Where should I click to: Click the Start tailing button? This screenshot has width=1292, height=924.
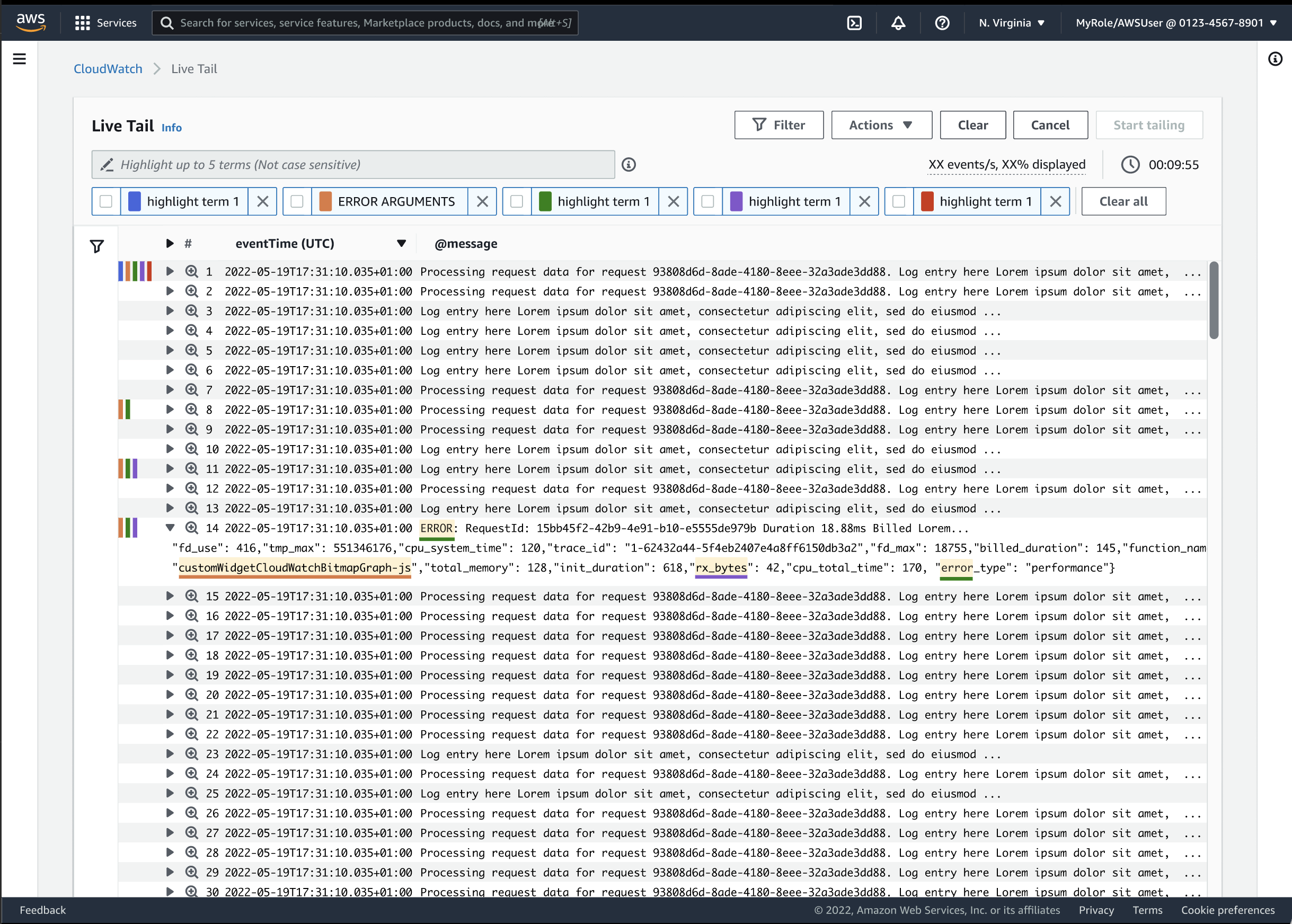1148,125
